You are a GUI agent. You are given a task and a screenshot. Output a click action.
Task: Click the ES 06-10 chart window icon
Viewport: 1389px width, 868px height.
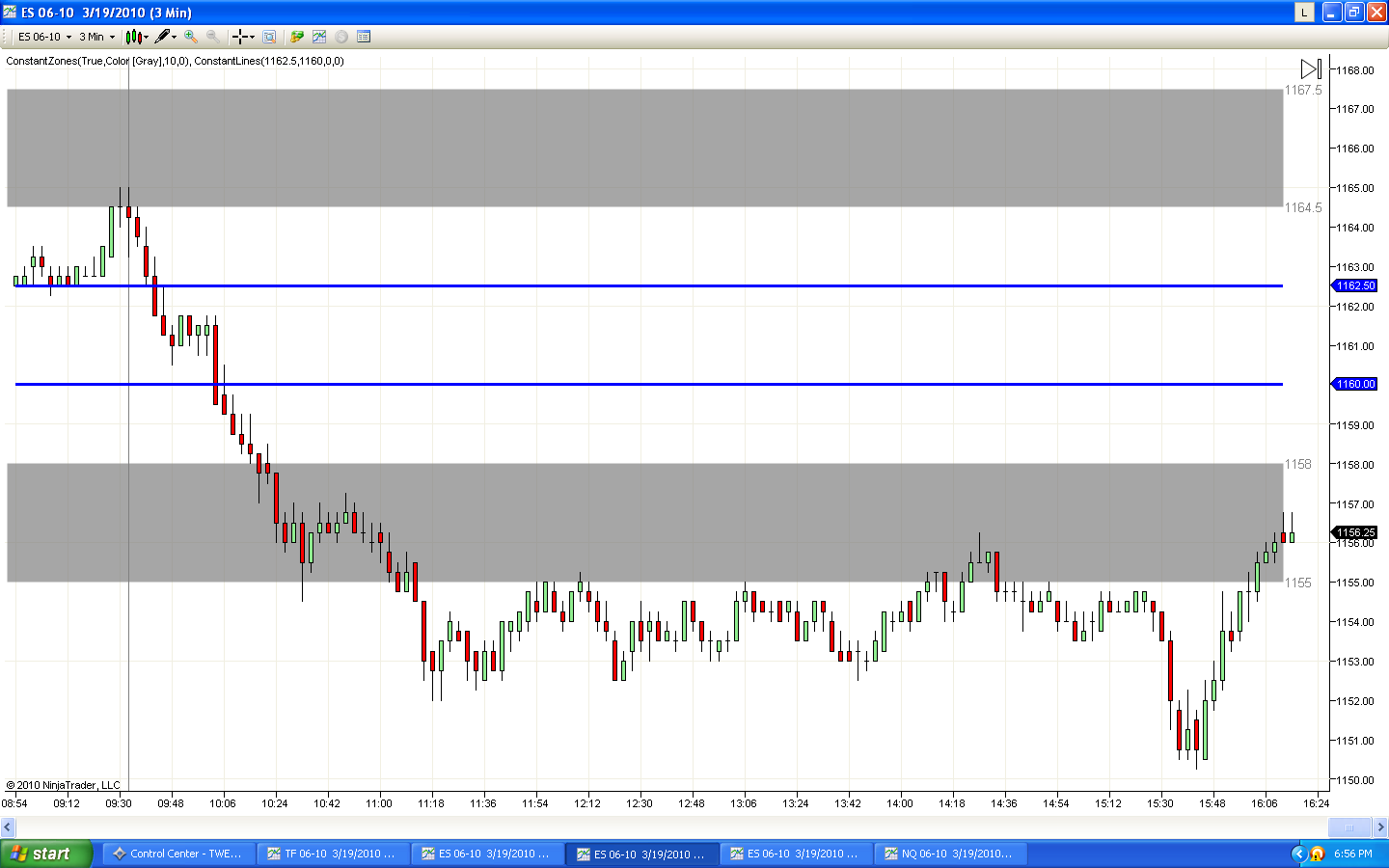(10, 12)
